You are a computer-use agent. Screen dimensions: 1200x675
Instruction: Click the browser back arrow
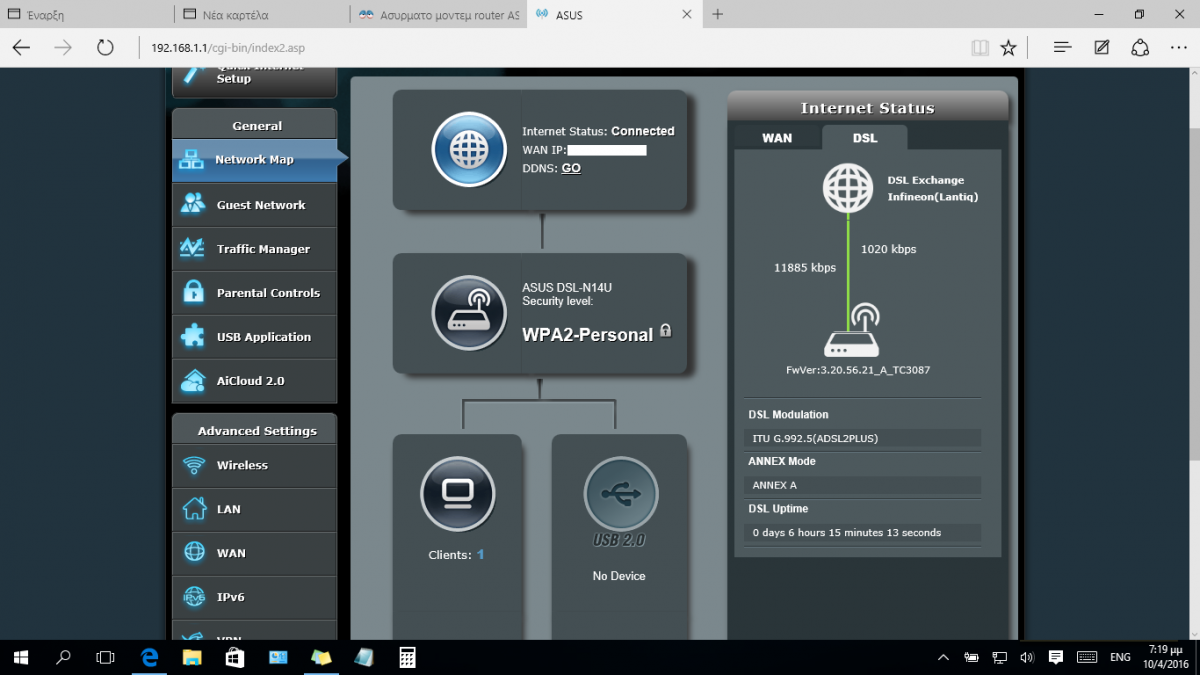tap(21, 47)
